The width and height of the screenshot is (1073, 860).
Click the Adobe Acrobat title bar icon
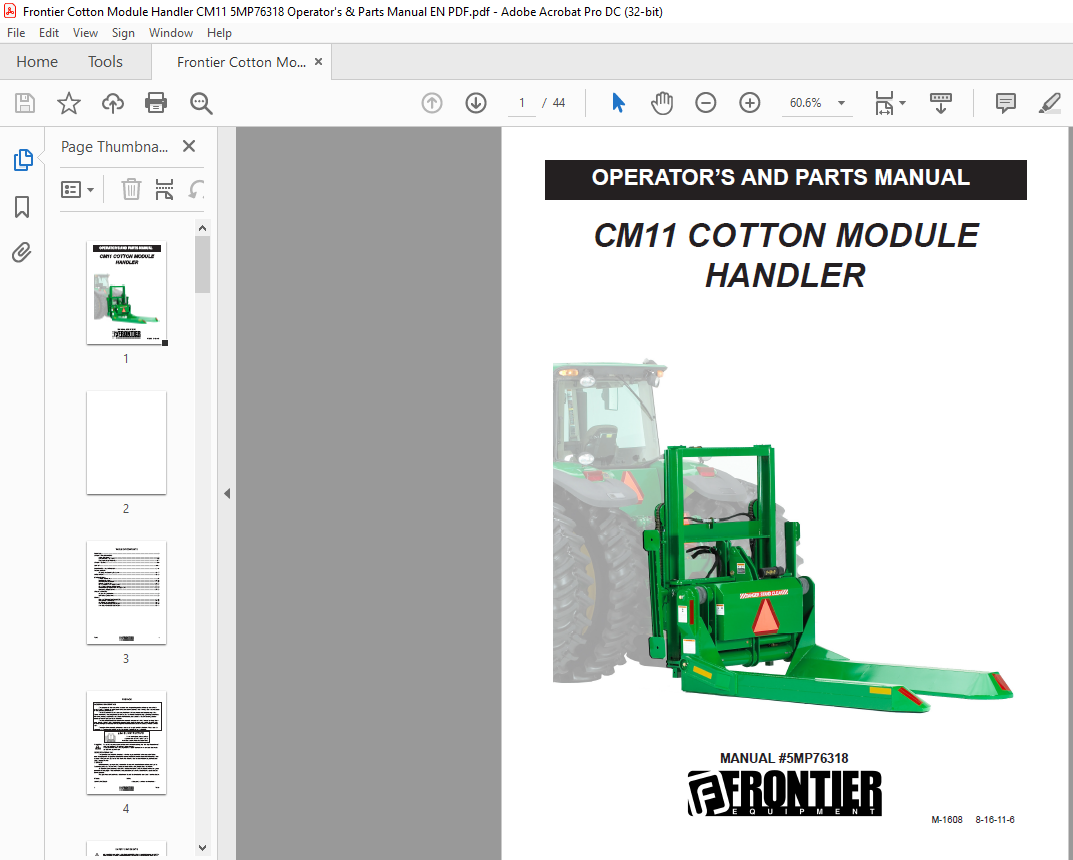tap(10, 11)
